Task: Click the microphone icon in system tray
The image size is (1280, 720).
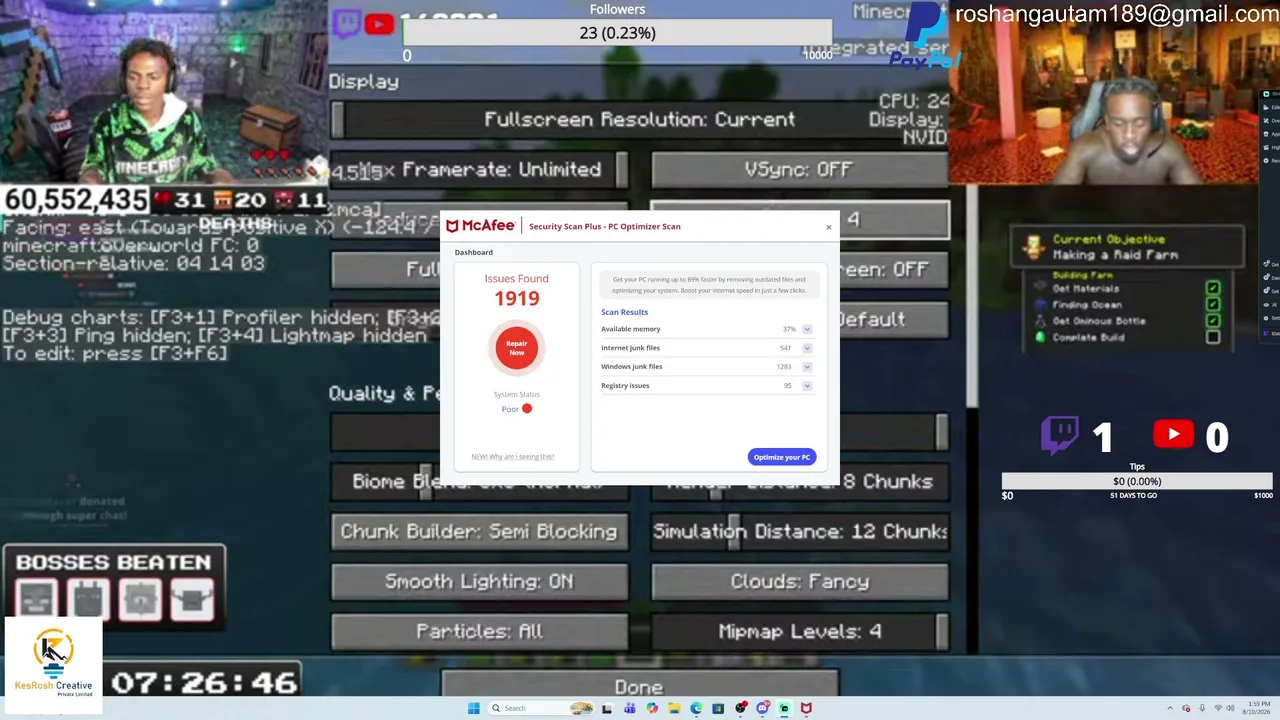Action: (x=1201, y=708)
